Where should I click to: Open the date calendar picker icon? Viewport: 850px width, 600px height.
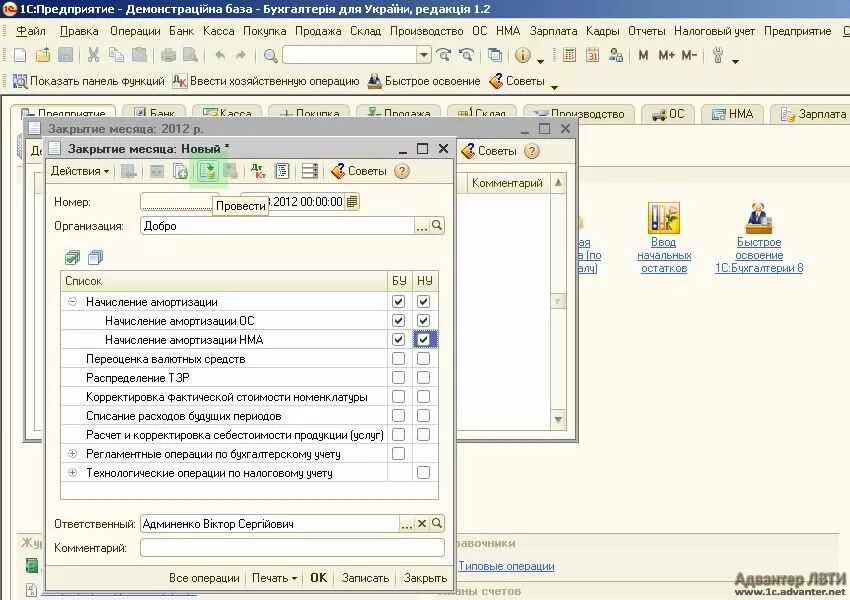tap(352, 202)
